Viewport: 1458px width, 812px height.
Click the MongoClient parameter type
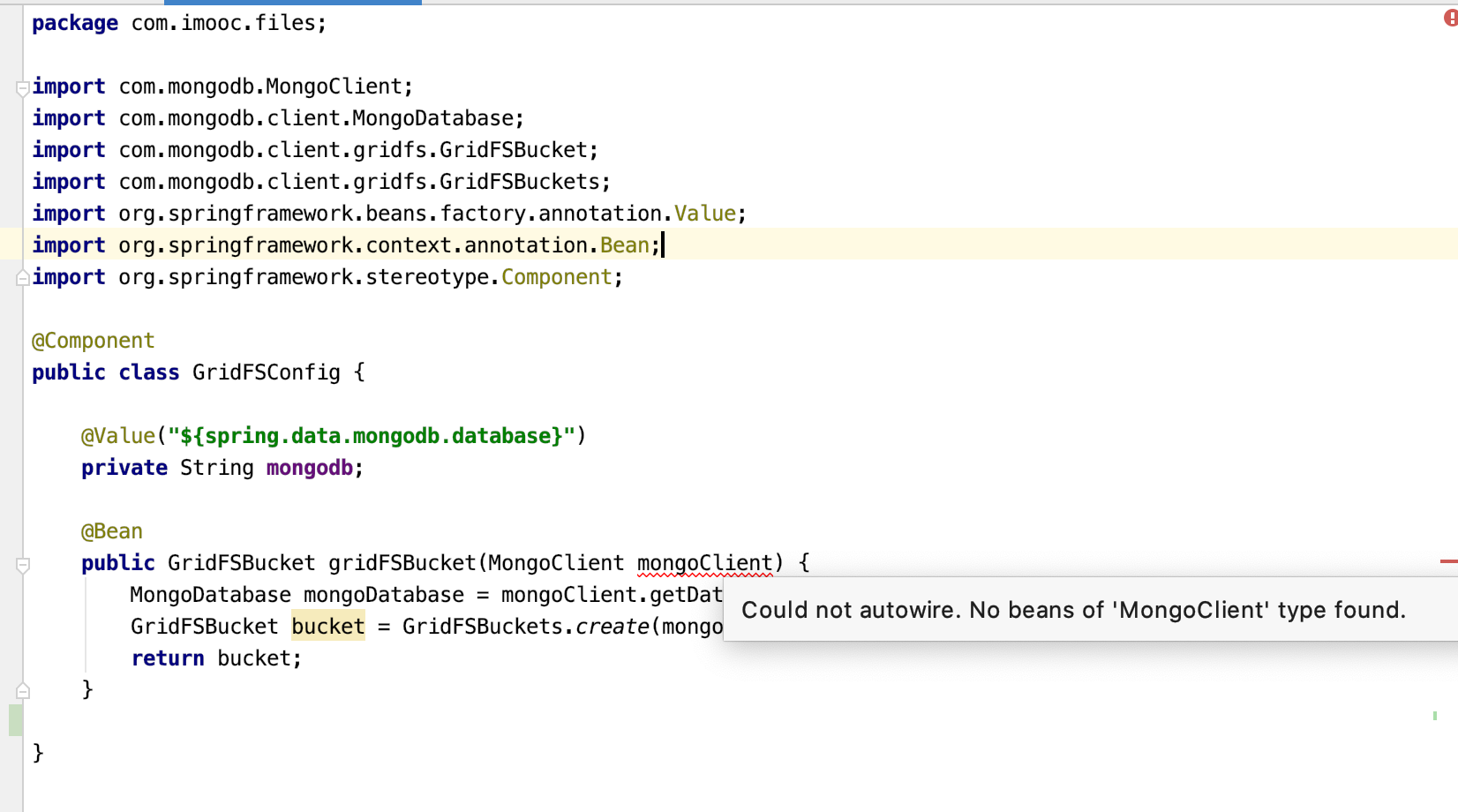coord(556,563)
